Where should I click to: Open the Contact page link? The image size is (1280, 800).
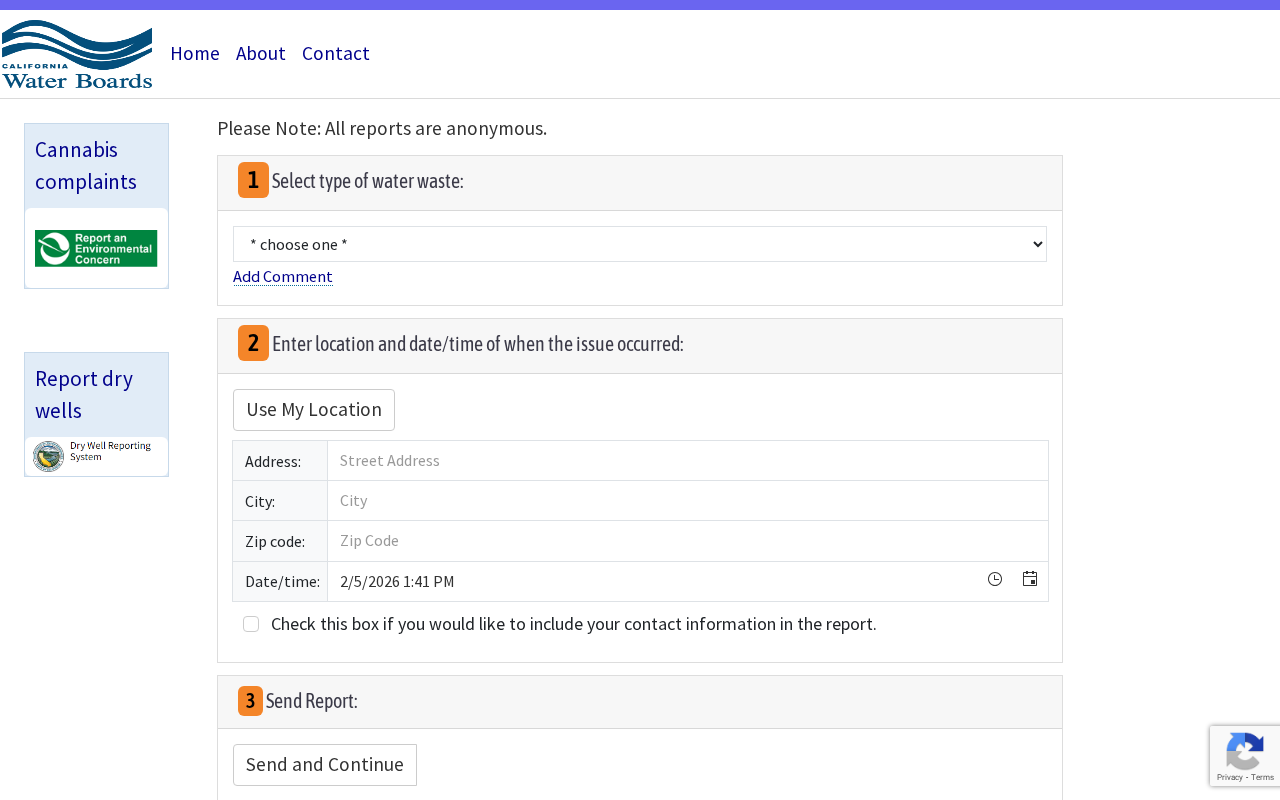[336, 53]
